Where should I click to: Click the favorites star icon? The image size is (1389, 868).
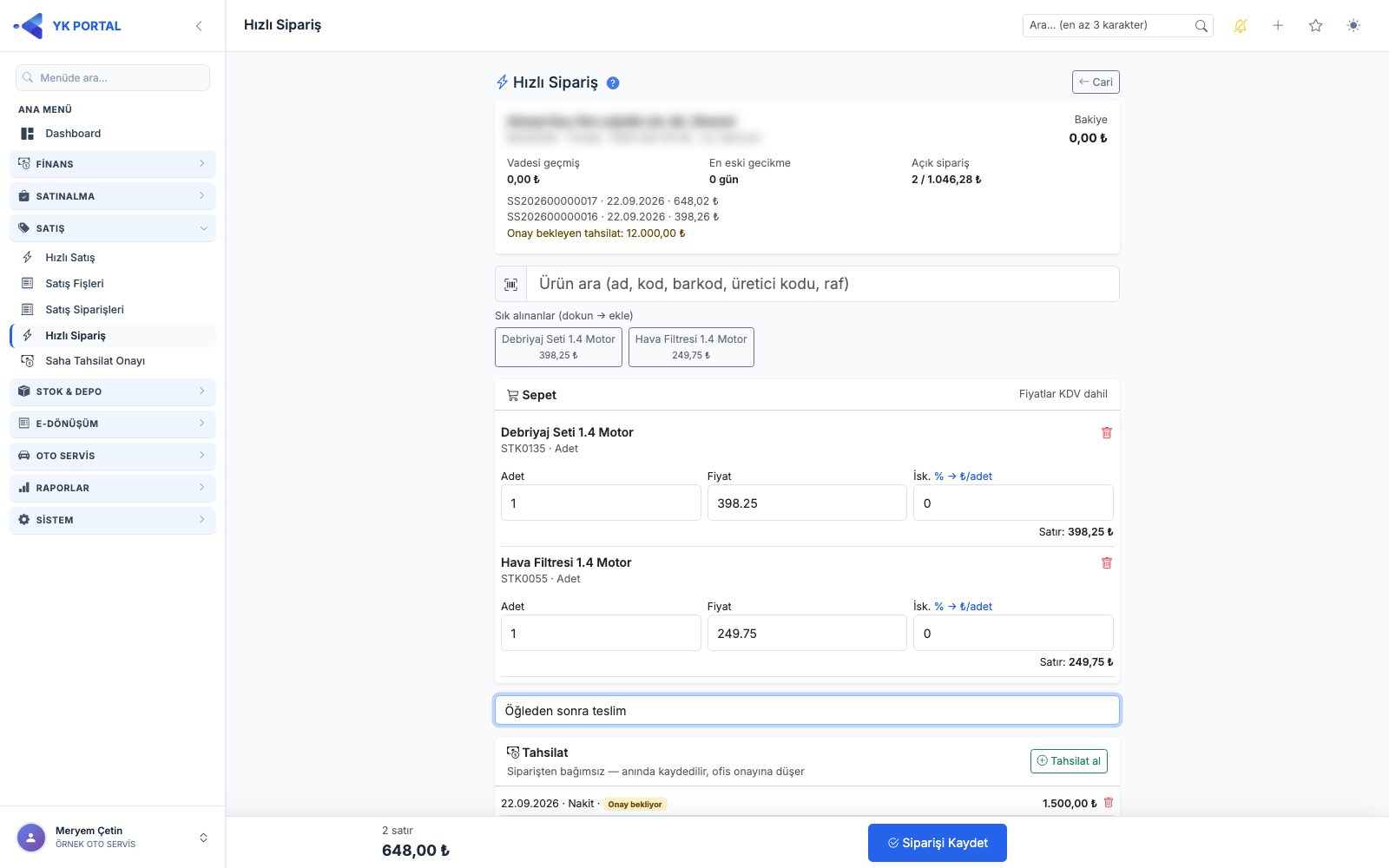pos(1315,26)
